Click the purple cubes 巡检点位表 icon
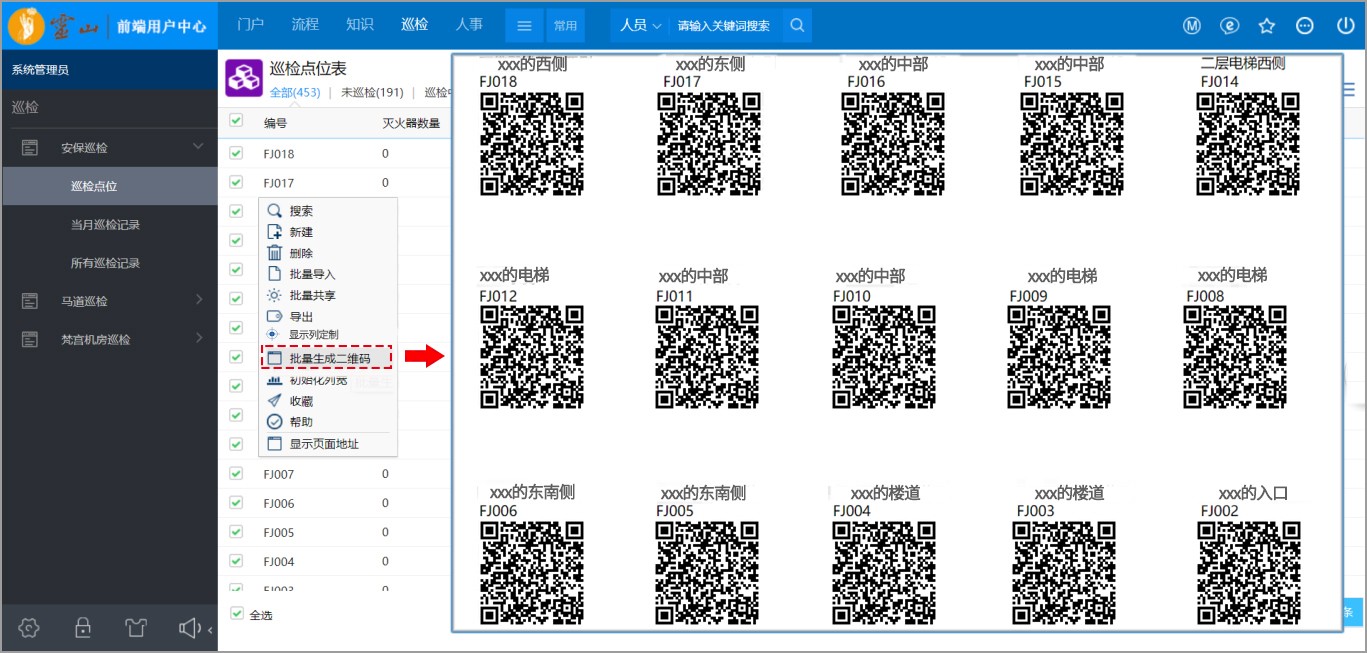Screen dimensions: 1367x653 coord(243,77)
